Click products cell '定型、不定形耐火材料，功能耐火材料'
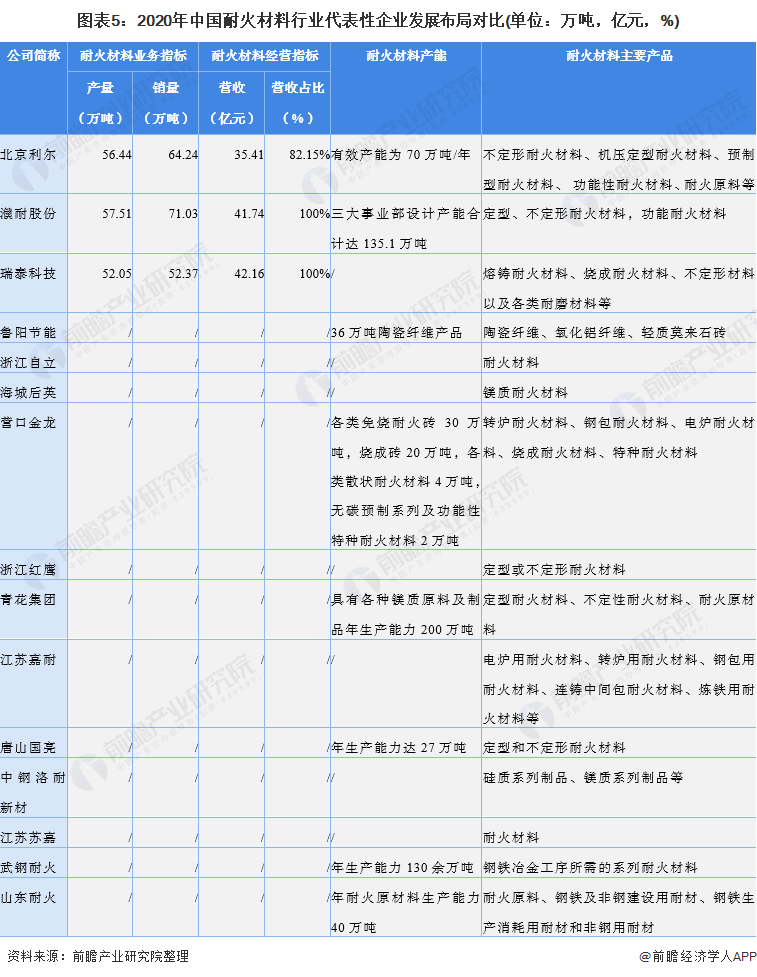 [x=604, y=214]
